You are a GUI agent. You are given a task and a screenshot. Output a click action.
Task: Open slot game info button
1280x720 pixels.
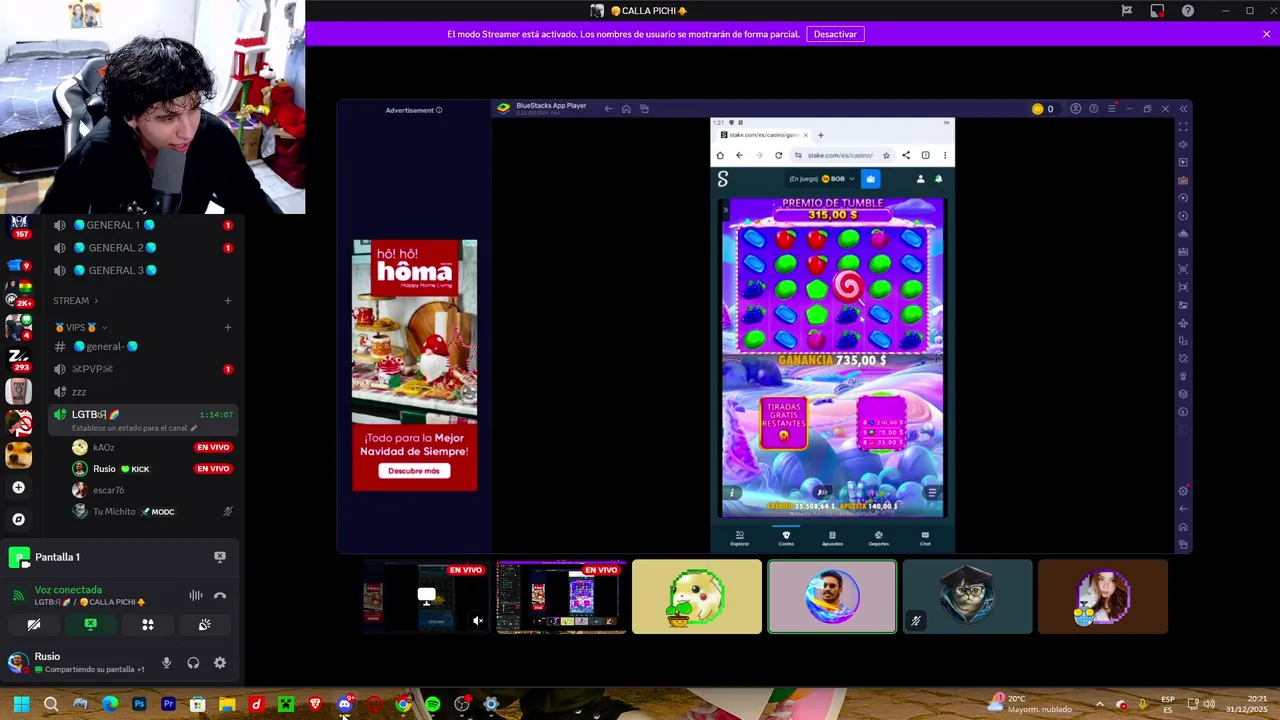coord(732,492)
